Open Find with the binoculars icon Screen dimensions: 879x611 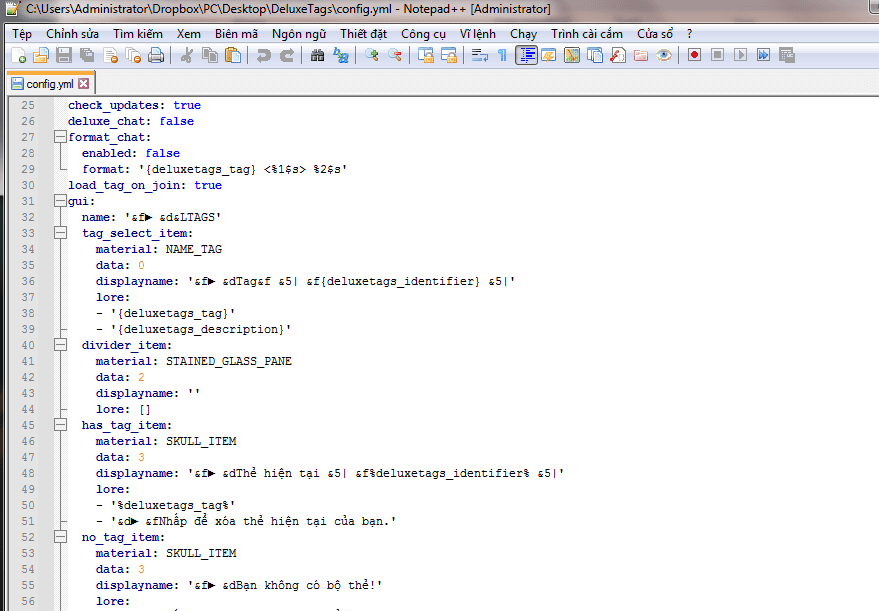click(318, 56)
